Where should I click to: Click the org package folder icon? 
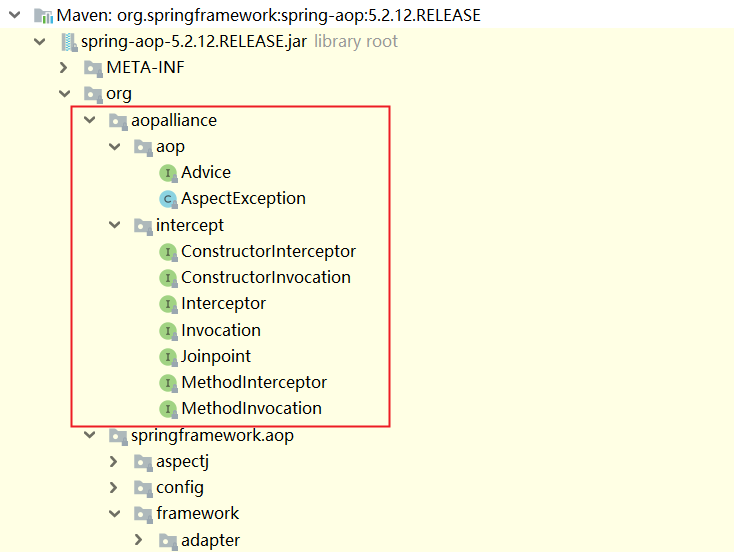[93, 94]
